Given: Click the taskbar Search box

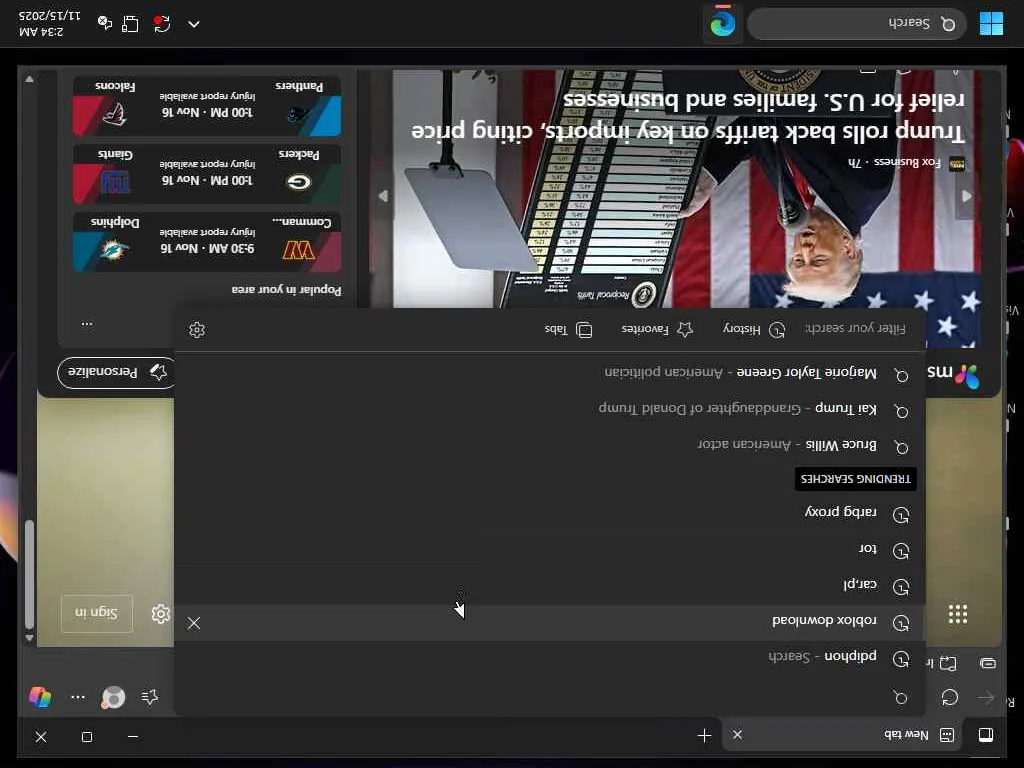Looking at the screenshot, I should [857, 24].
